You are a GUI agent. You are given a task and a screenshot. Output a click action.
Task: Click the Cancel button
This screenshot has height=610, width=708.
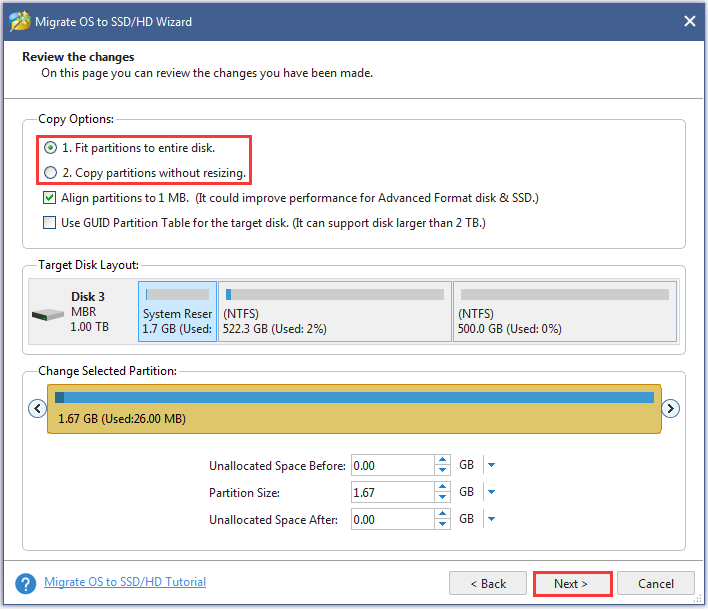point(656,584)
